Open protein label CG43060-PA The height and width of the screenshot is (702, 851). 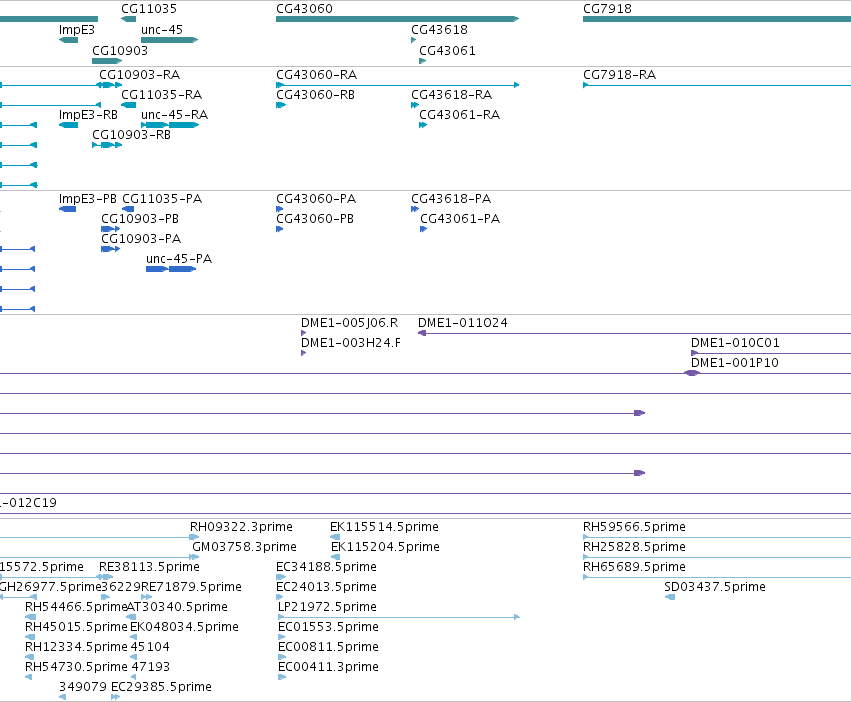[316, 199]
